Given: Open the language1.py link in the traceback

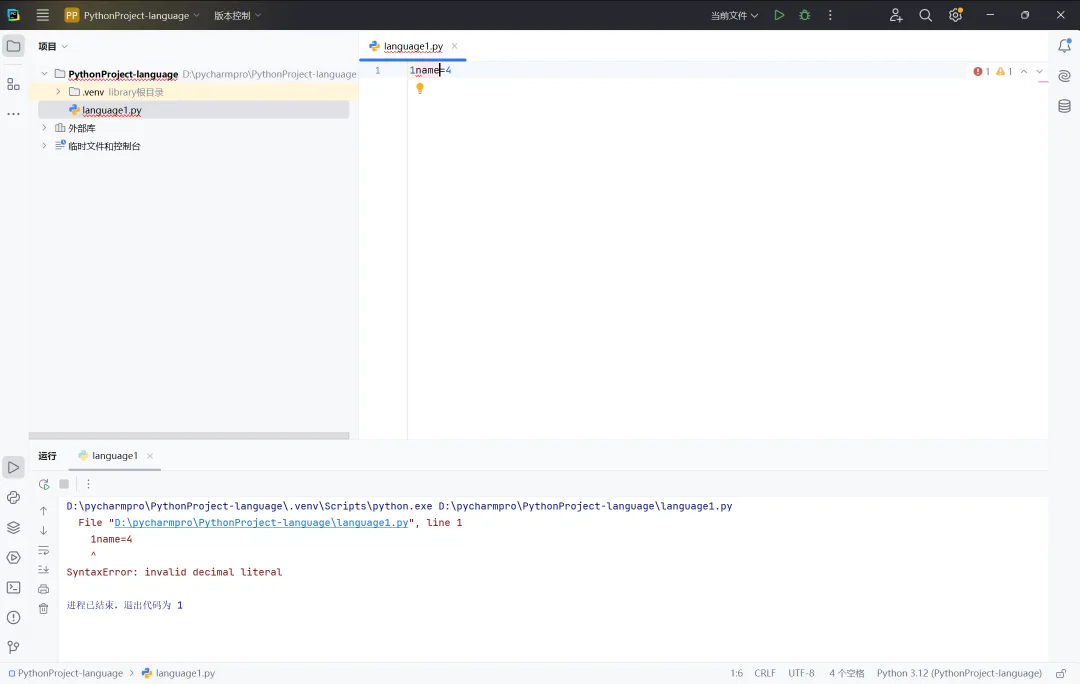Looking at the screenshot, I should pyautogui.click(x=261, y=522).
